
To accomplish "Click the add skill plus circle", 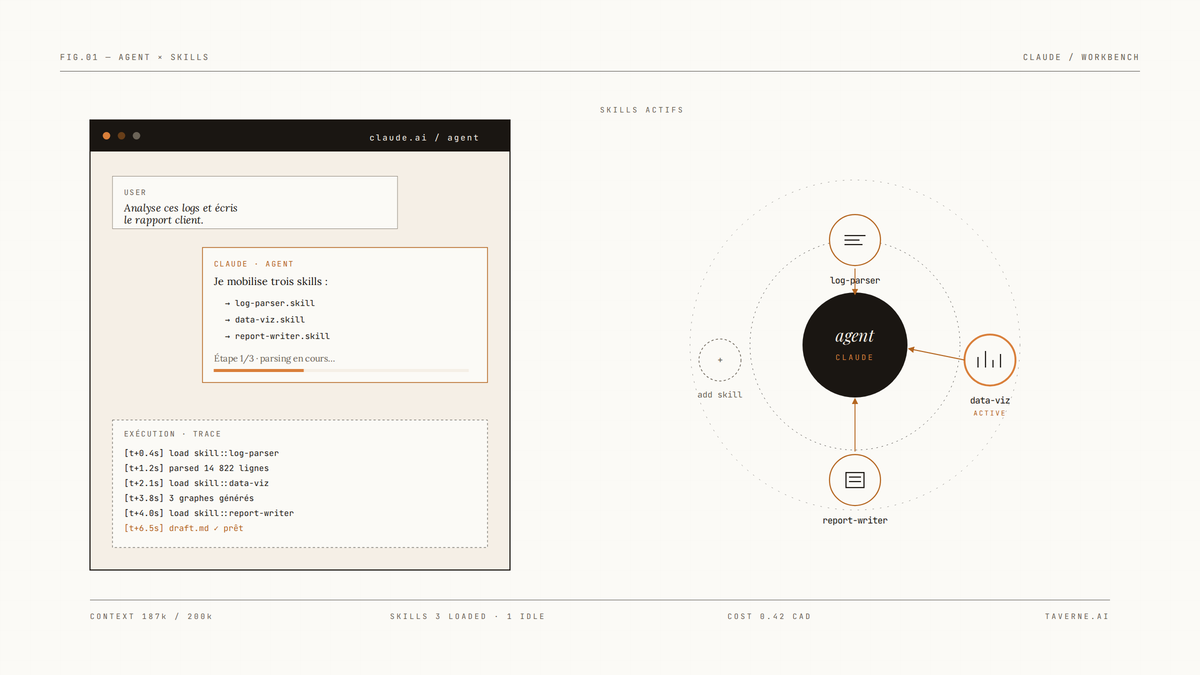I will click(x=720, y=360).
